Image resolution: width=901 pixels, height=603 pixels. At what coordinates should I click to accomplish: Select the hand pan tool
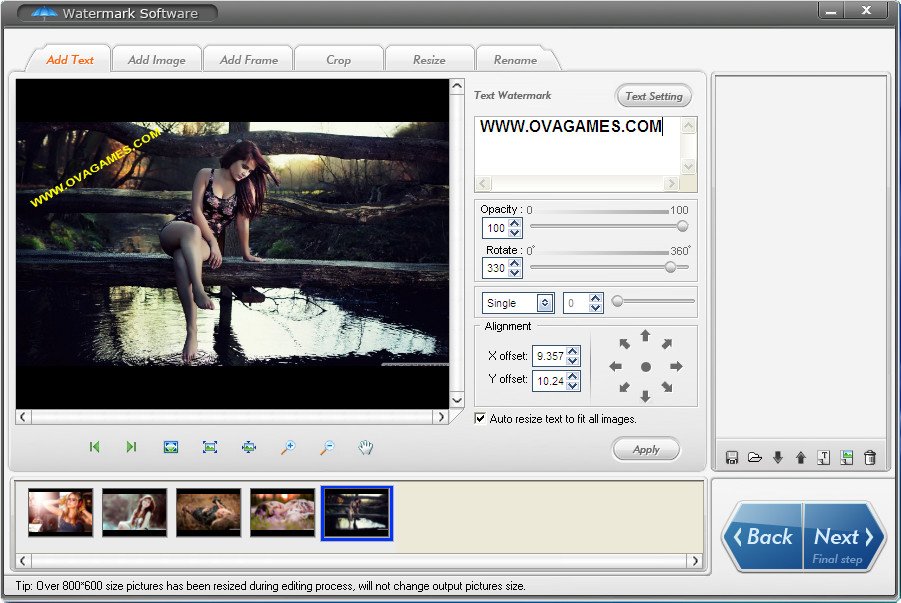365,447
